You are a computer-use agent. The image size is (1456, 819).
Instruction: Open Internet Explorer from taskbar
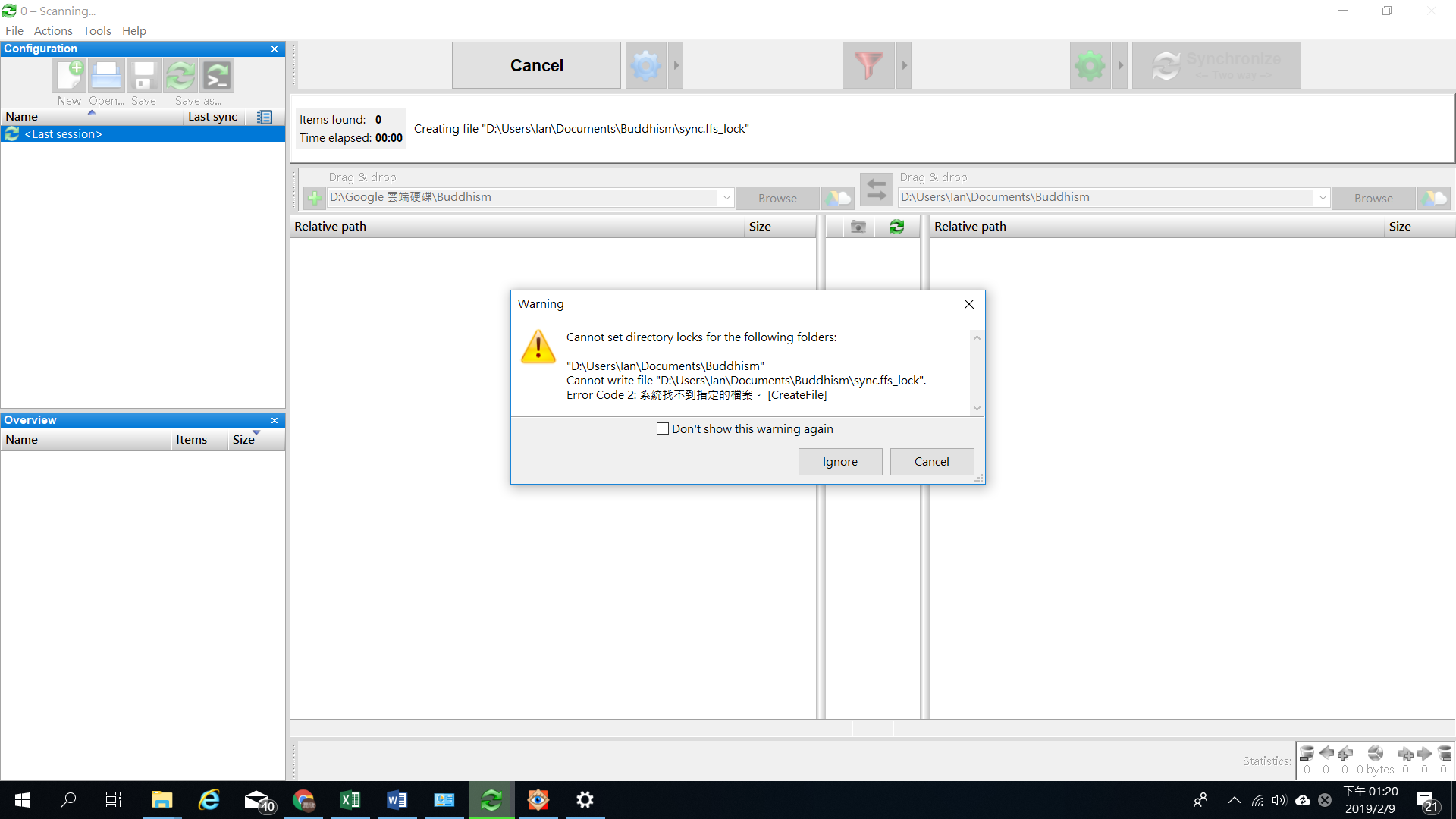coord(209,800)
